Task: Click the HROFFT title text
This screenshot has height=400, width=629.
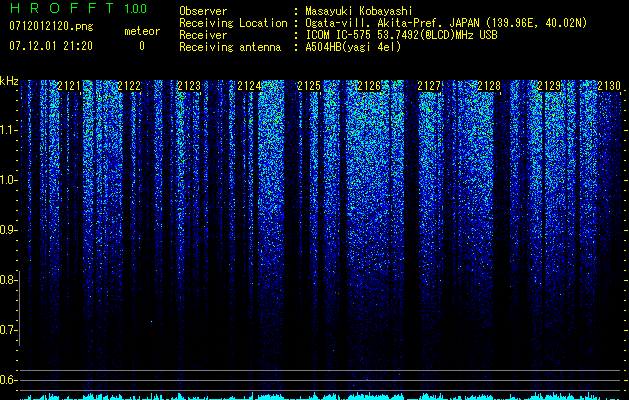Action: [x=62, y=8]
